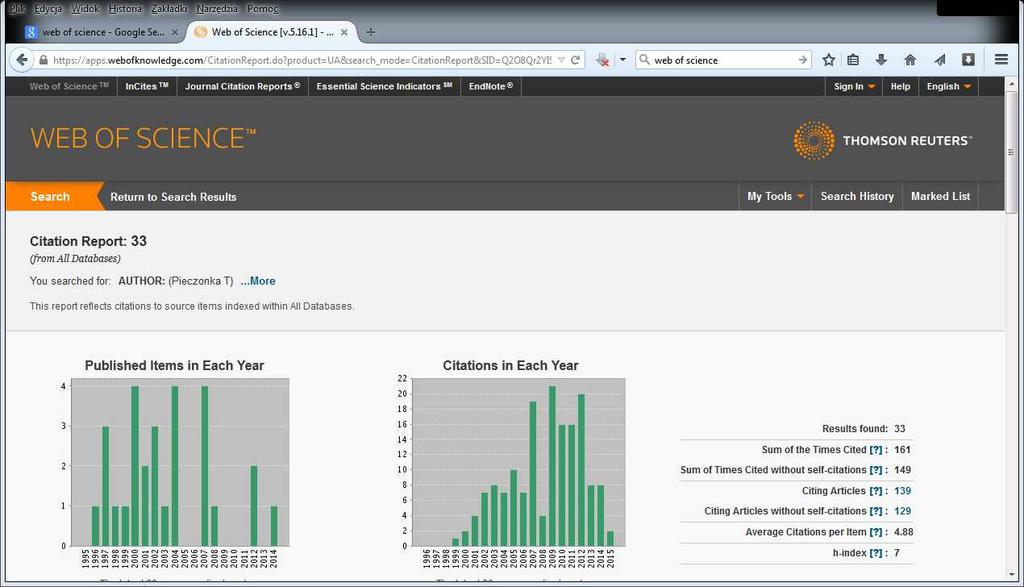The width and height of the screenshot is (1024, 587).
Task: Select the Web of Science [v.5.16.1] tab
Action: coord(272,32)
